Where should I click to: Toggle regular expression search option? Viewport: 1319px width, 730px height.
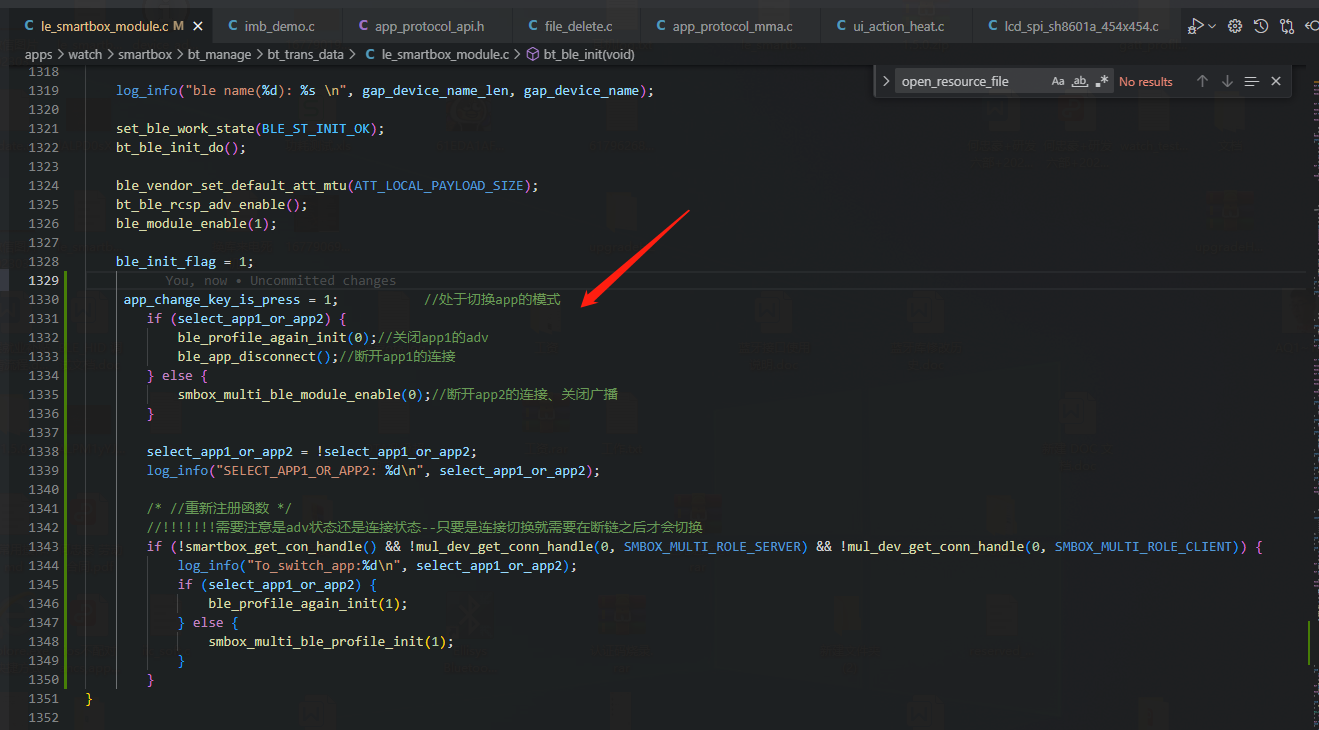[x=1102, y=81]
